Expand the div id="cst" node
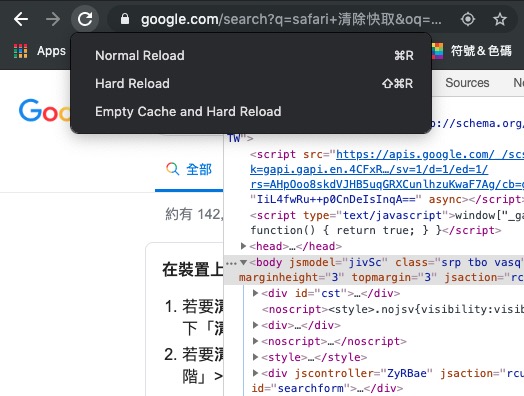 (x=255, y=293)
